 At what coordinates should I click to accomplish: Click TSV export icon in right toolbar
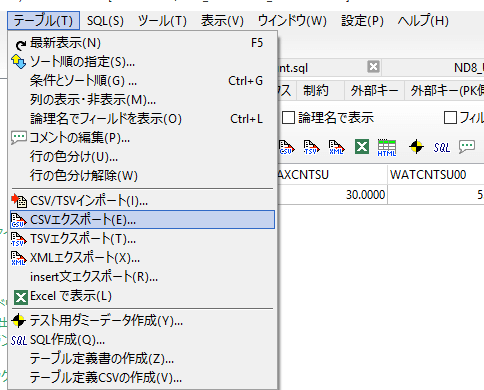[x=311, y=147]
